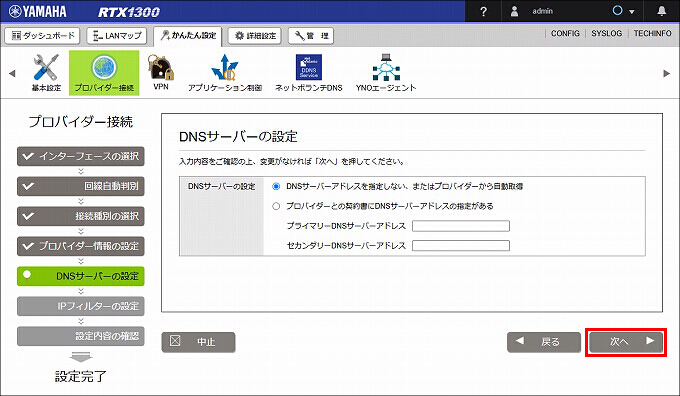This screenshot has height=396, width=680.
Task: Open the 詳細設定 tab
Action: [255, 36]
